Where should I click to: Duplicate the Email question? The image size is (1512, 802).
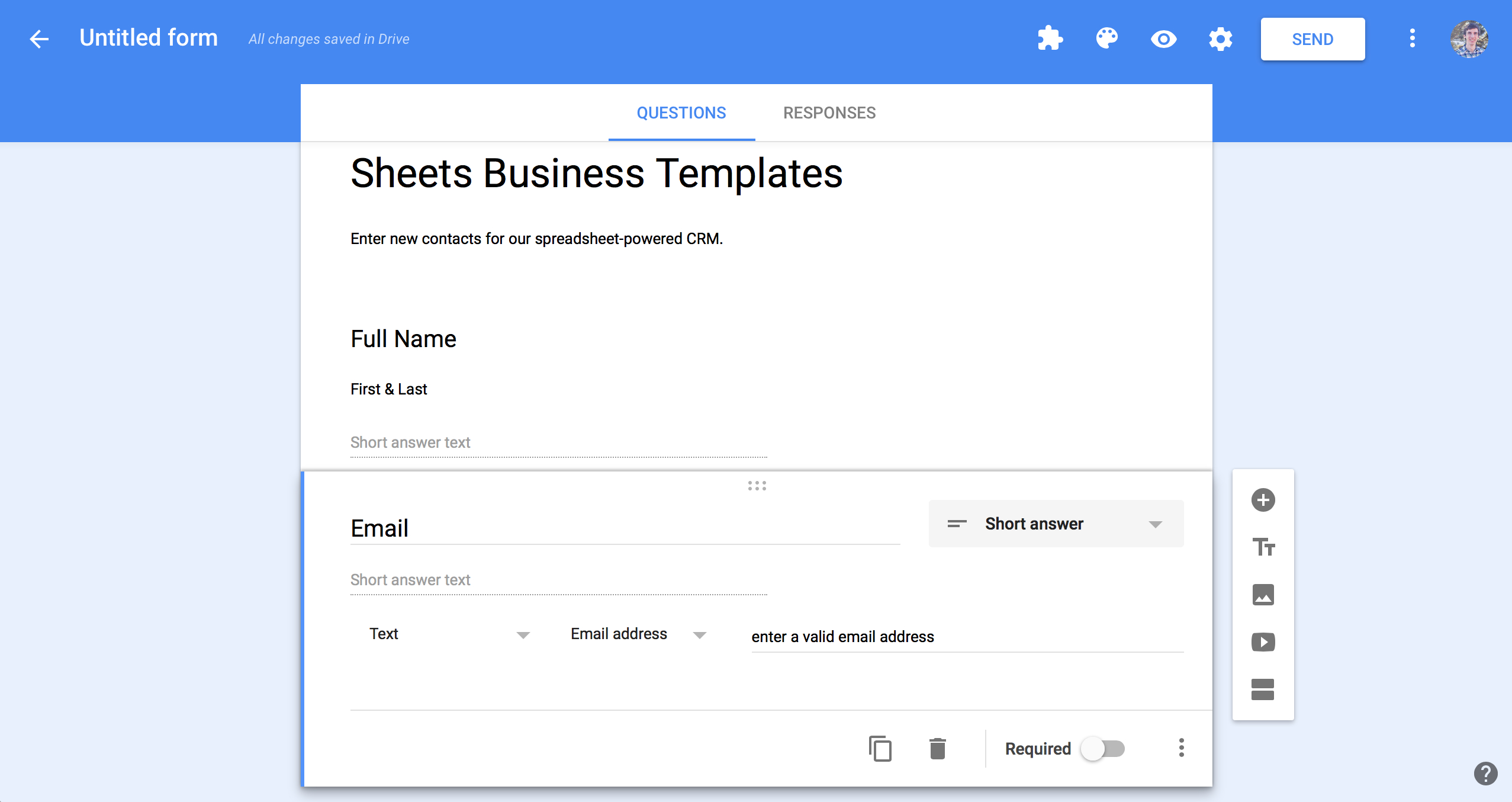(x=880, y=748)
